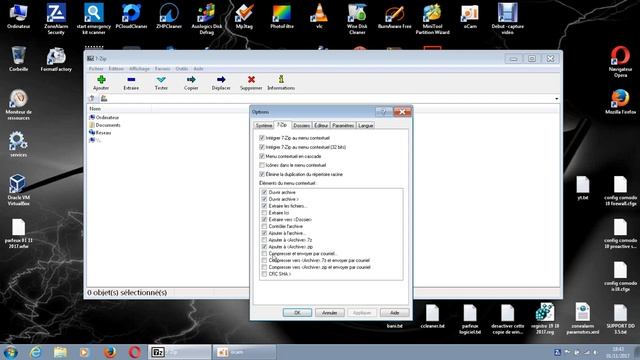This screenshot has height=360, width=640.
Task: Uncheck Intégrer 7-Zip au menu contextuel (32 bits)
Action: pos(262,147)
